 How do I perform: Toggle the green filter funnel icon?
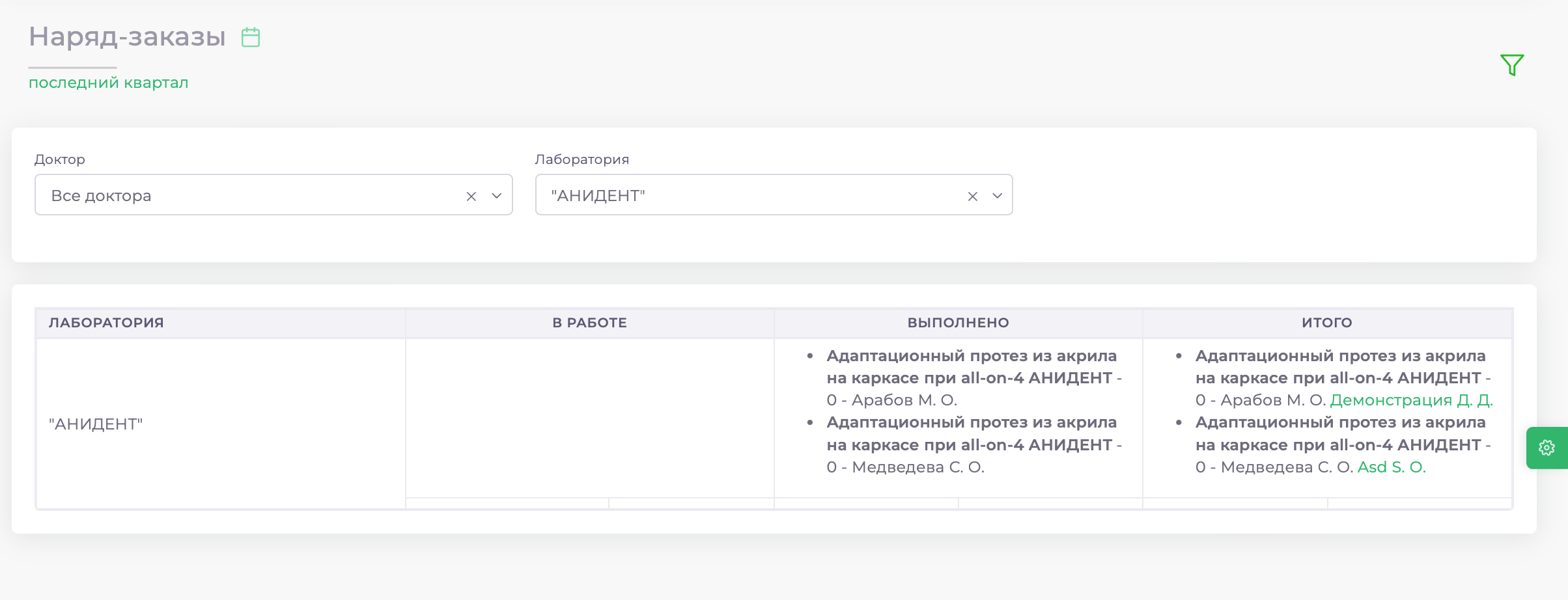coord(1512,64)
